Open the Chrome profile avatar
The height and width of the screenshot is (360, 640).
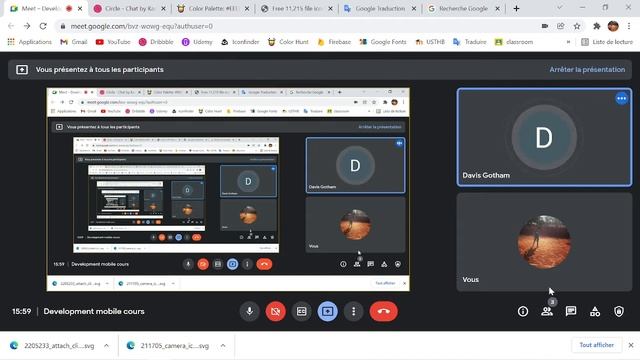tap(613, 26)
